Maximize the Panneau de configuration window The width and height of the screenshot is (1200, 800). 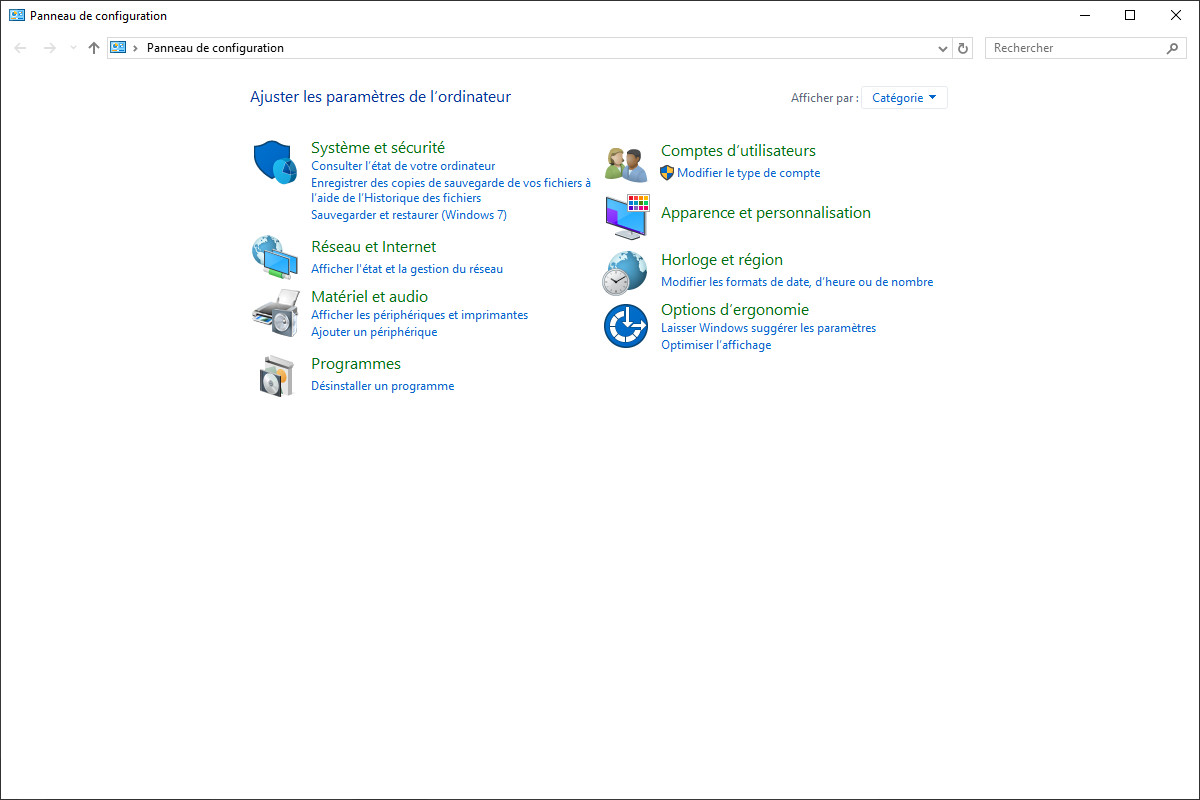pyautogui.click(x=1130, y=15)
